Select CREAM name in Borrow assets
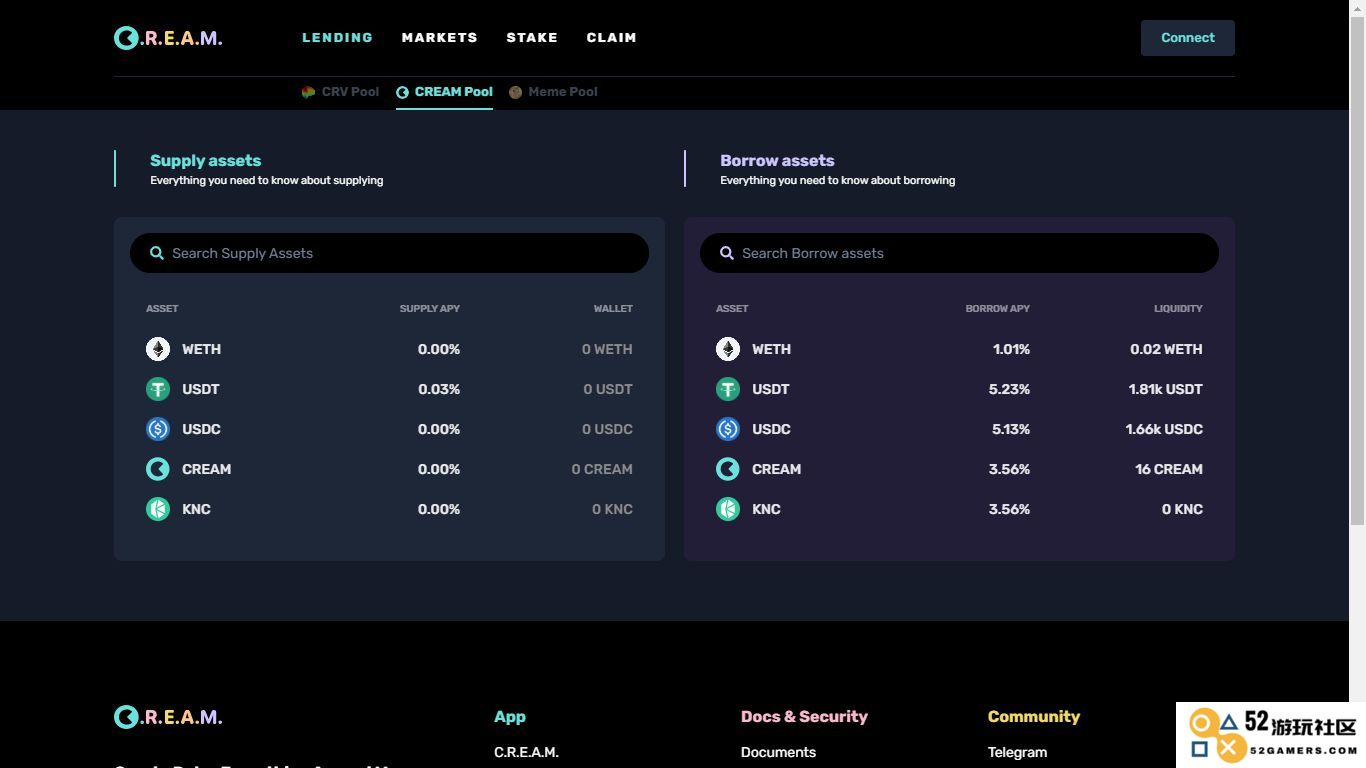1366x768 pixels. point(776,469)
